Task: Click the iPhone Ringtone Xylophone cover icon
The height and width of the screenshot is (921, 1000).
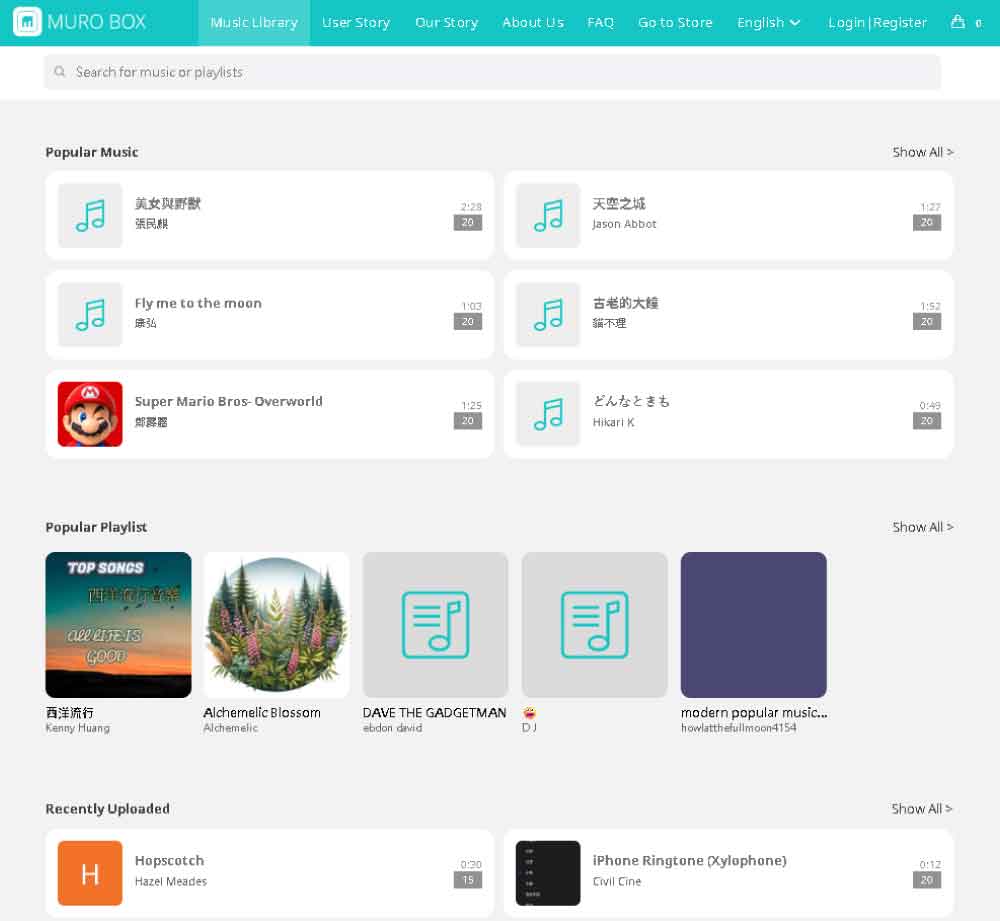Action: [x=548, y=873]
